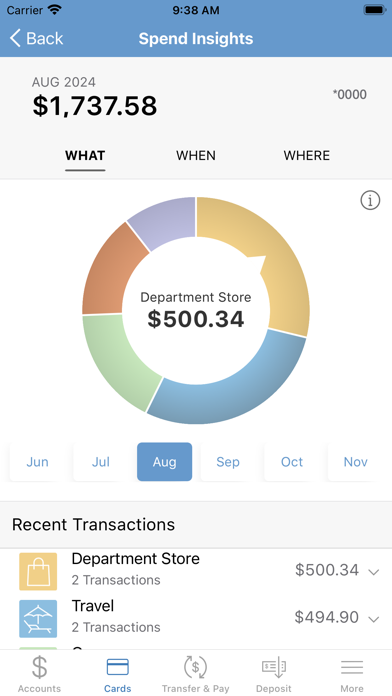The image size is (392, 696).
Task: Tap the Department Store shopping bag icon
Action: click(x=38, y=572)
